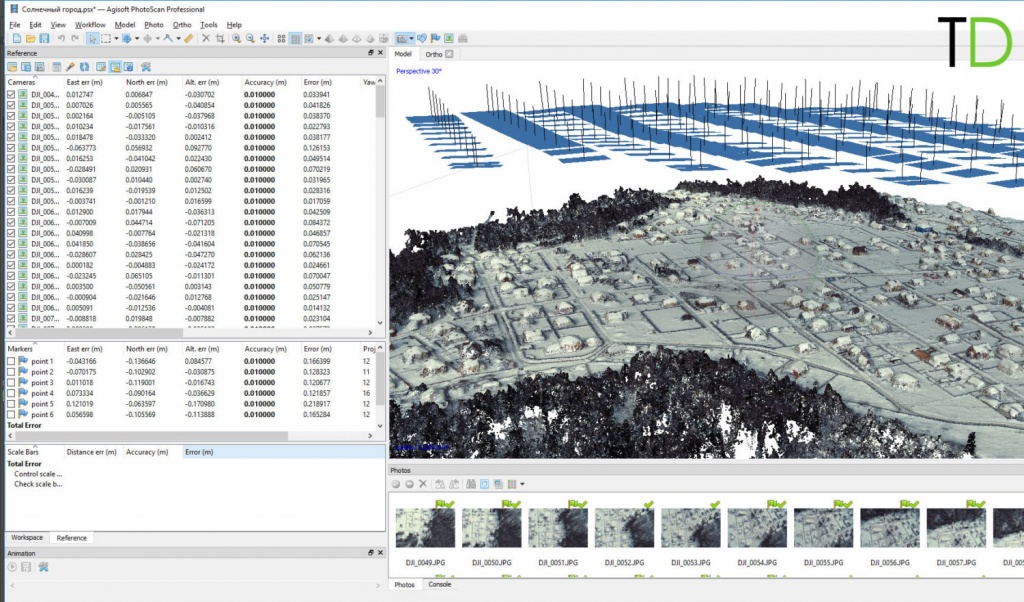Open Reference pane settings via wrench icon
Image resolution: width=1024 pixels, height=602 pixels.
(x=146, y=66)
